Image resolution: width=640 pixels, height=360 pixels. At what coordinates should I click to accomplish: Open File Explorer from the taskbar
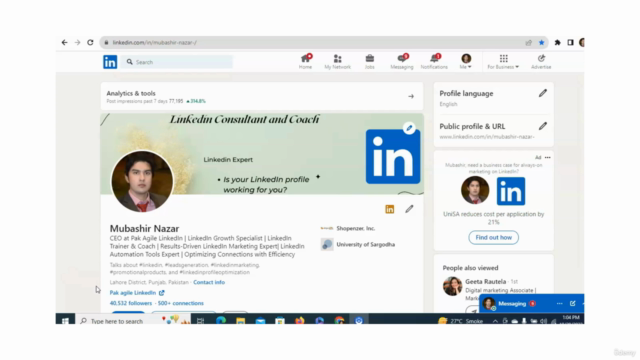coord(240,321)
